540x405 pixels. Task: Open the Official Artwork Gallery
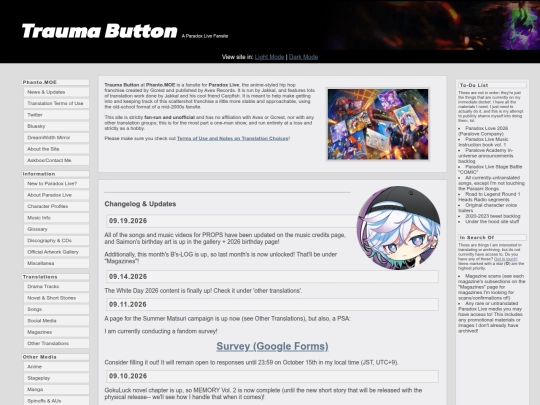(56, 252)
